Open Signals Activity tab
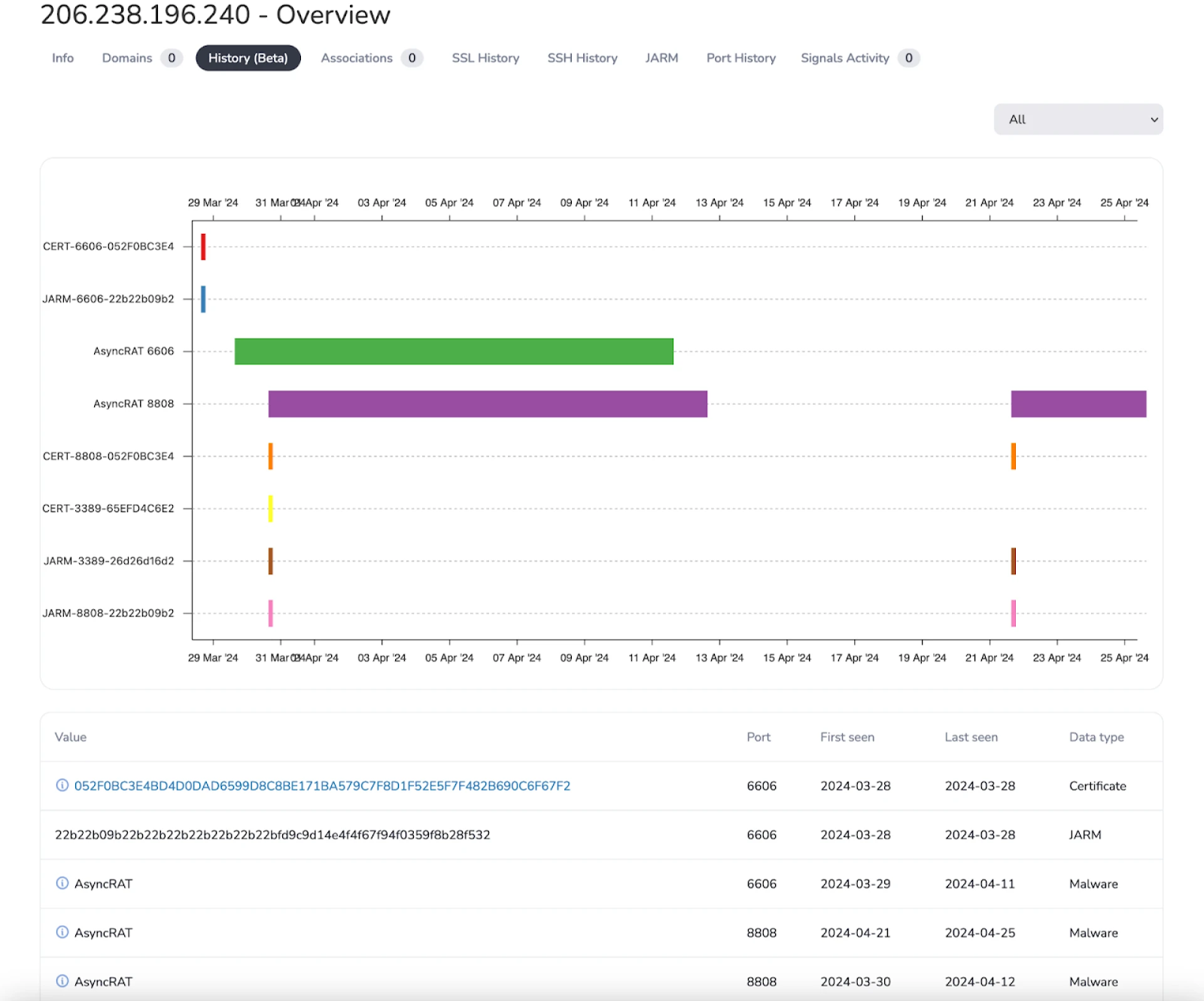Viewport: 1204px width, 1001px height. [x=859, y=58]
